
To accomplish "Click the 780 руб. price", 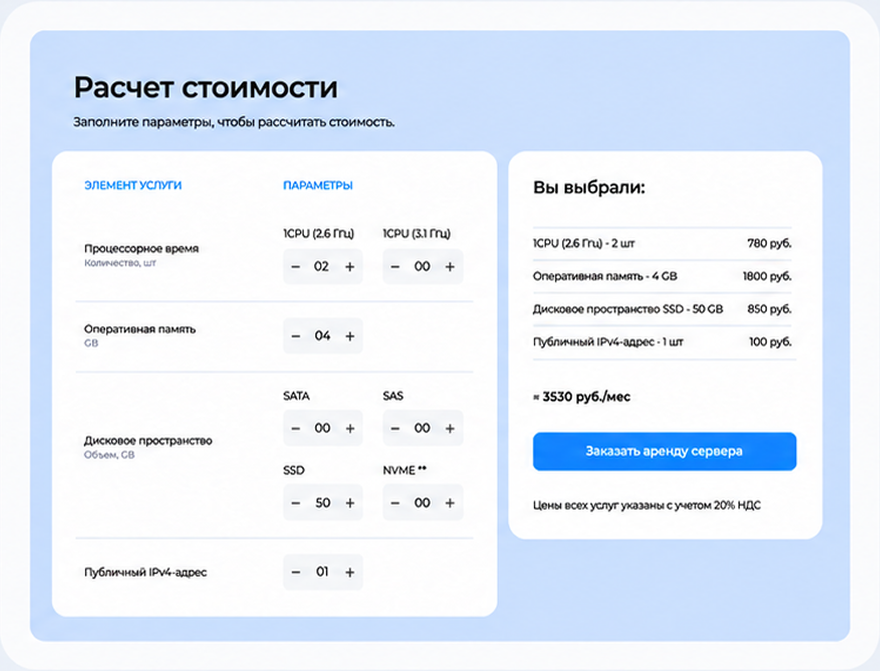I will (x=769, y=243).
